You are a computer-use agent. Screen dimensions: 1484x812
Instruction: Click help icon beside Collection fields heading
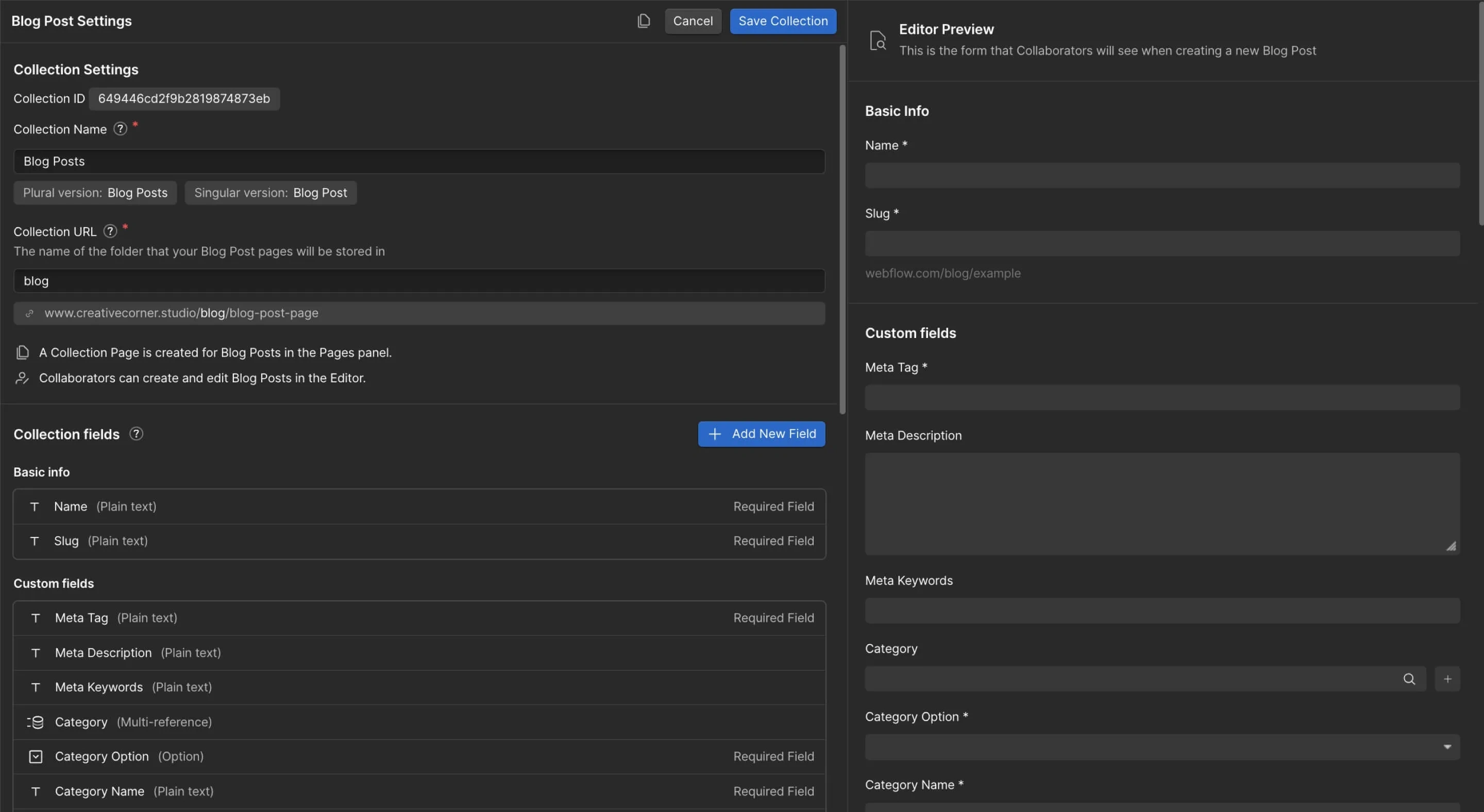(136, 434)
